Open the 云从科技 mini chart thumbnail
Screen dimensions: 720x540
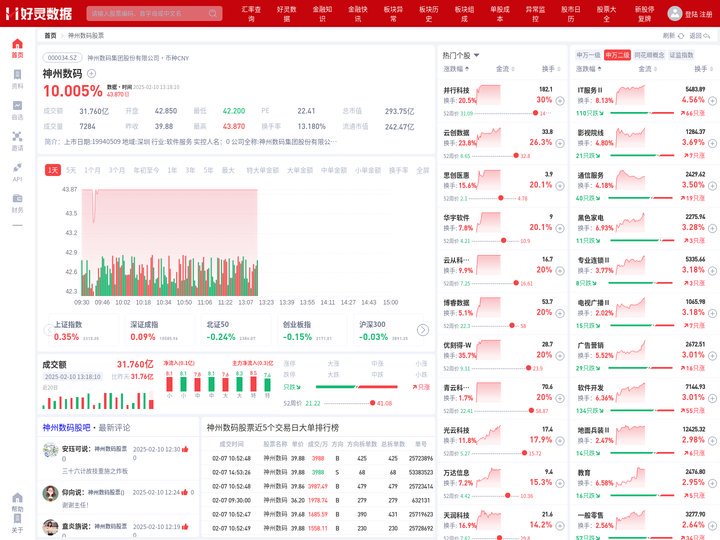coord(489,265)
